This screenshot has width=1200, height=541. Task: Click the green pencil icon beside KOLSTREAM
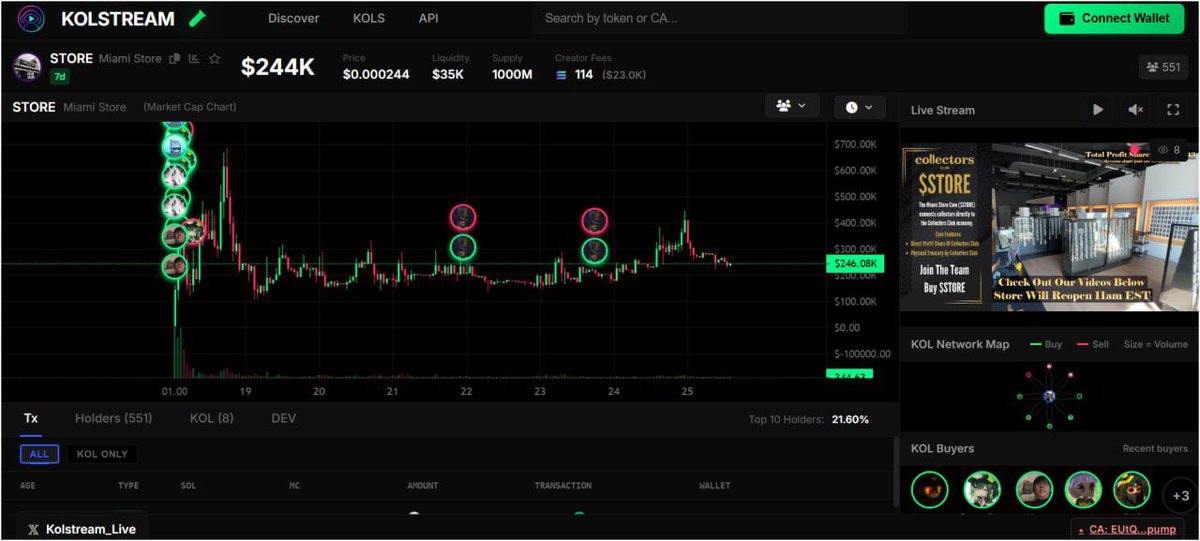click(198, 18)
